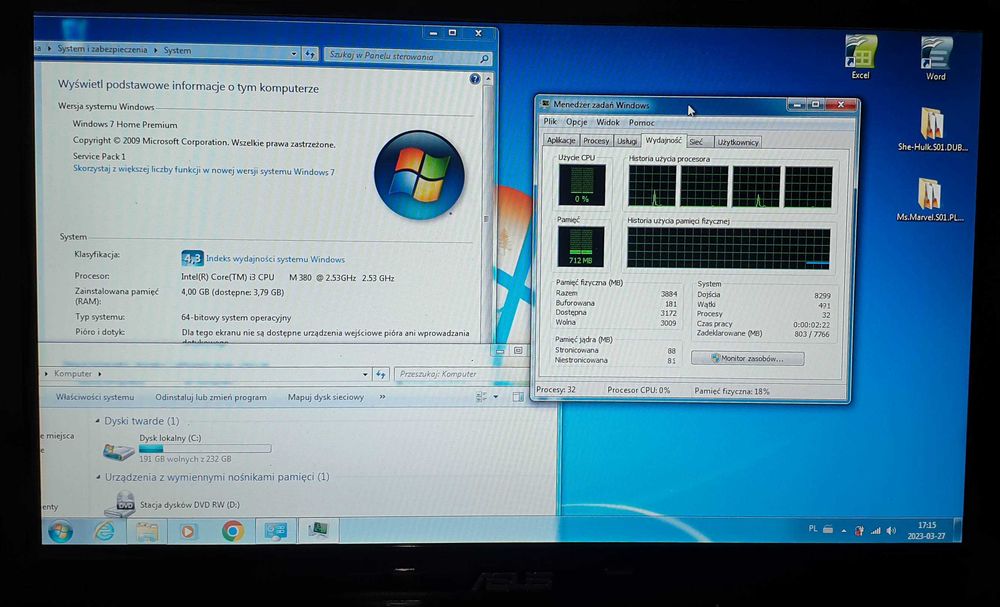Open the clock showing 17:15

pos(927,530)
